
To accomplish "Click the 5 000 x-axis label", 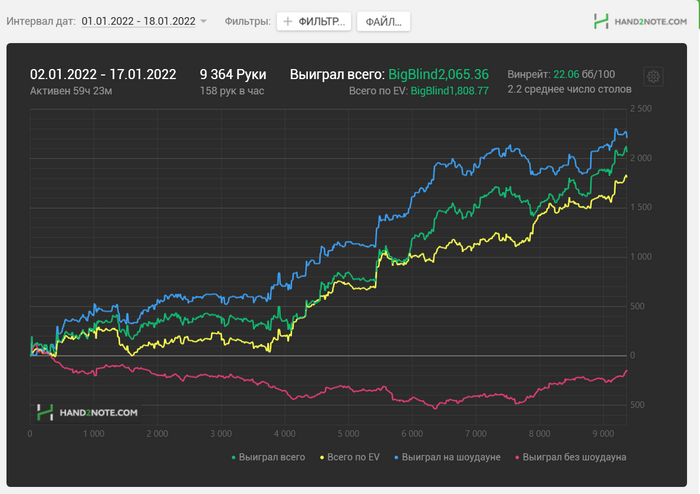I will pyautogui.click(x=348, y=434).
